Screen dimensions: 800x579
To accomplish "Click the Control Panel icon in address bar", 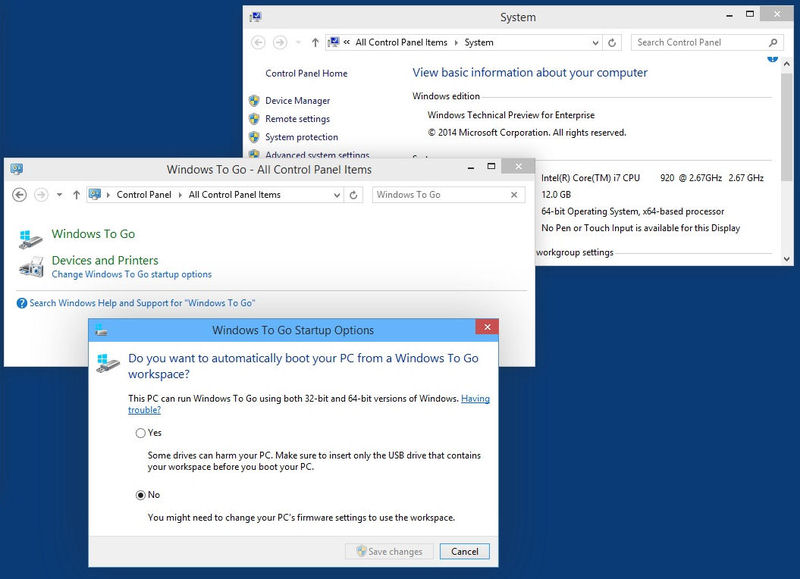I will tap(94, 194).
